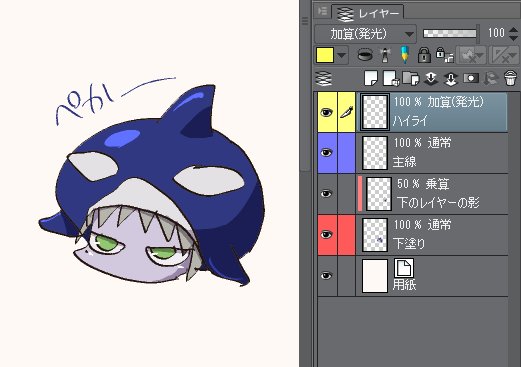Set as reference layer lighthouse icon

click(385, 55)
